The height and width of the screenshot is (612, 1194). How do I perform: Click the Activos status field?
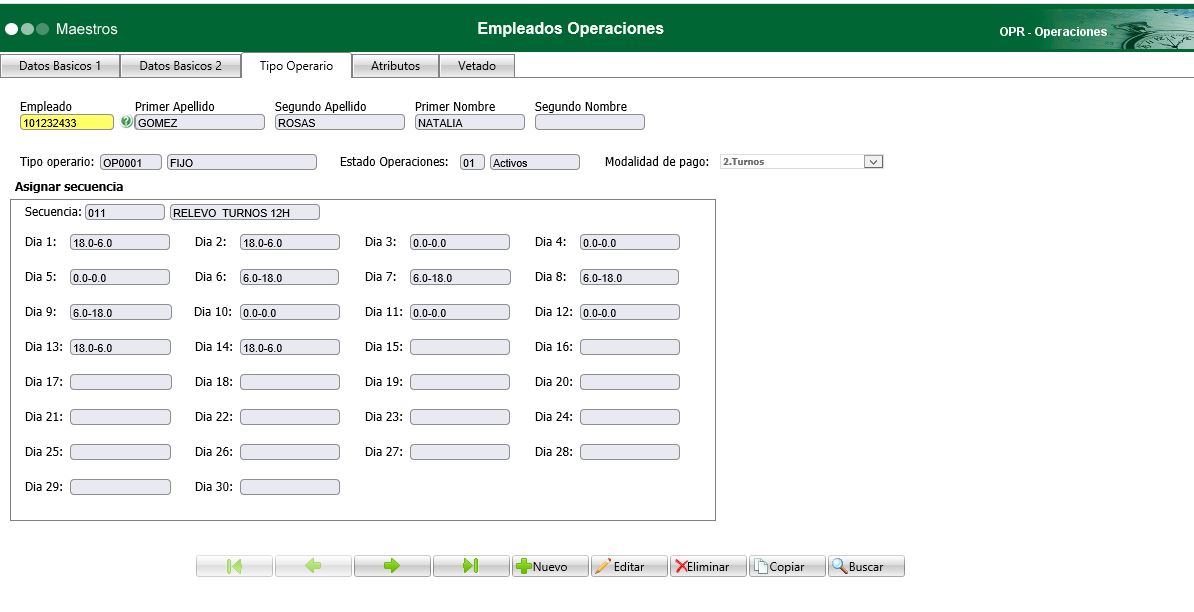tap(535, 162)
